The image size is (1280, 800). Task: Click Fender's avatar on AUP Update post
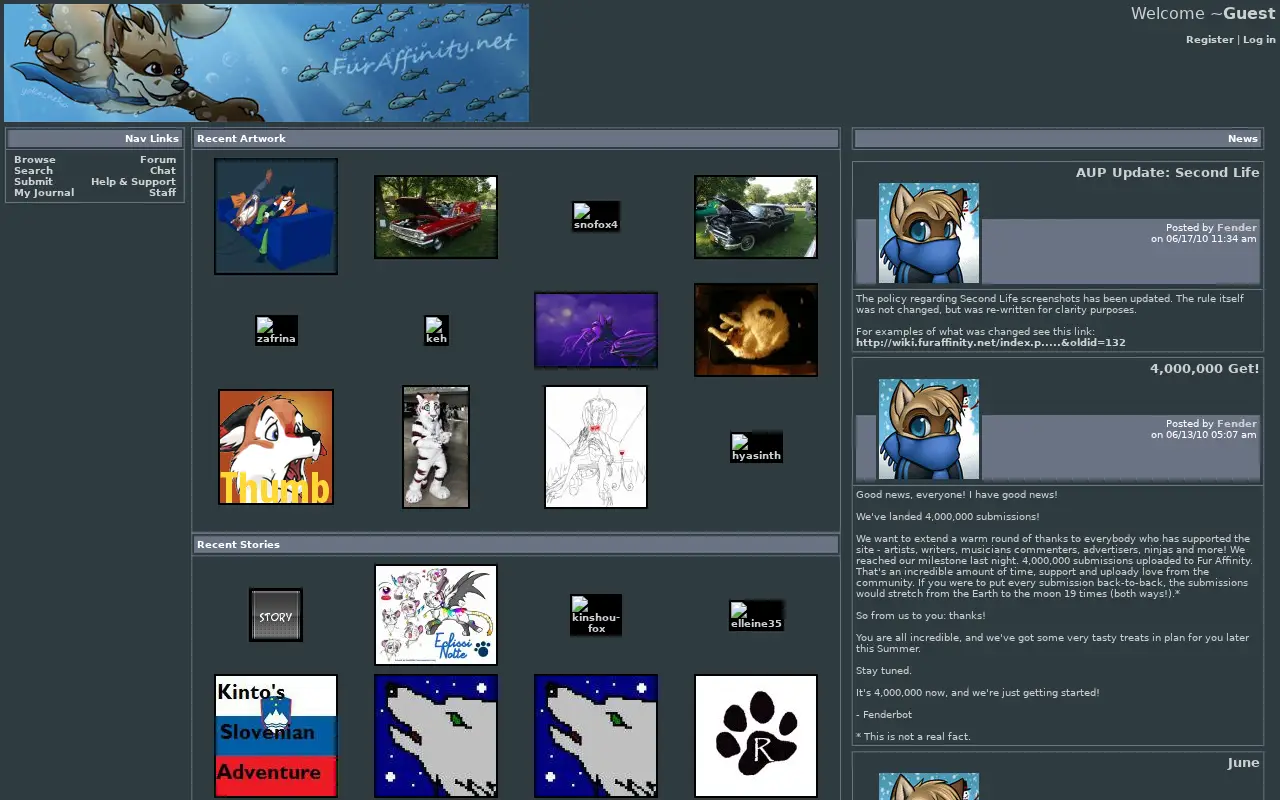pos(929,233)
